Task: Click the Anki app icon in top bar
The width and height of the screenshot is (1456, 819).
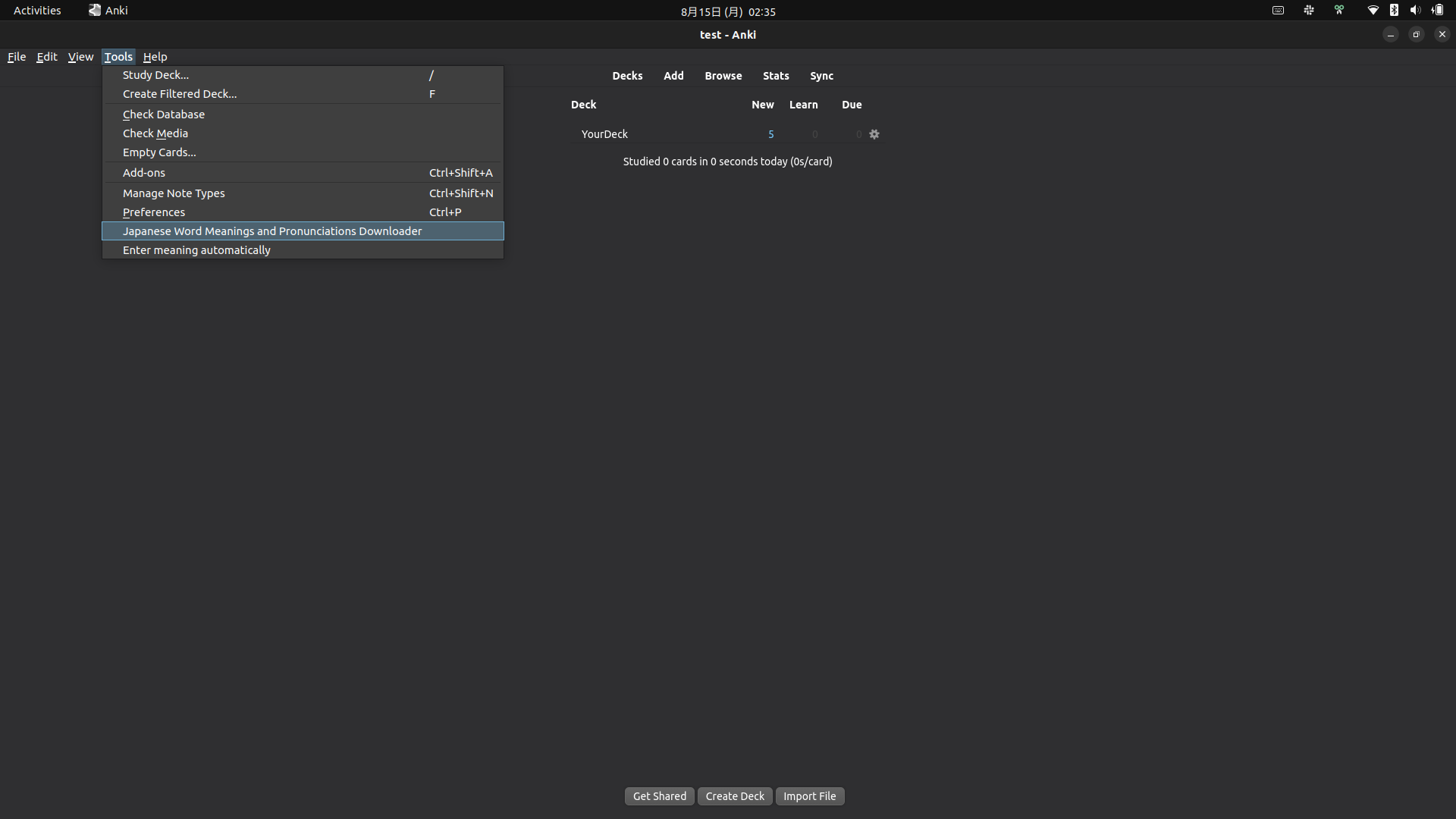Action: coord(95,10)
